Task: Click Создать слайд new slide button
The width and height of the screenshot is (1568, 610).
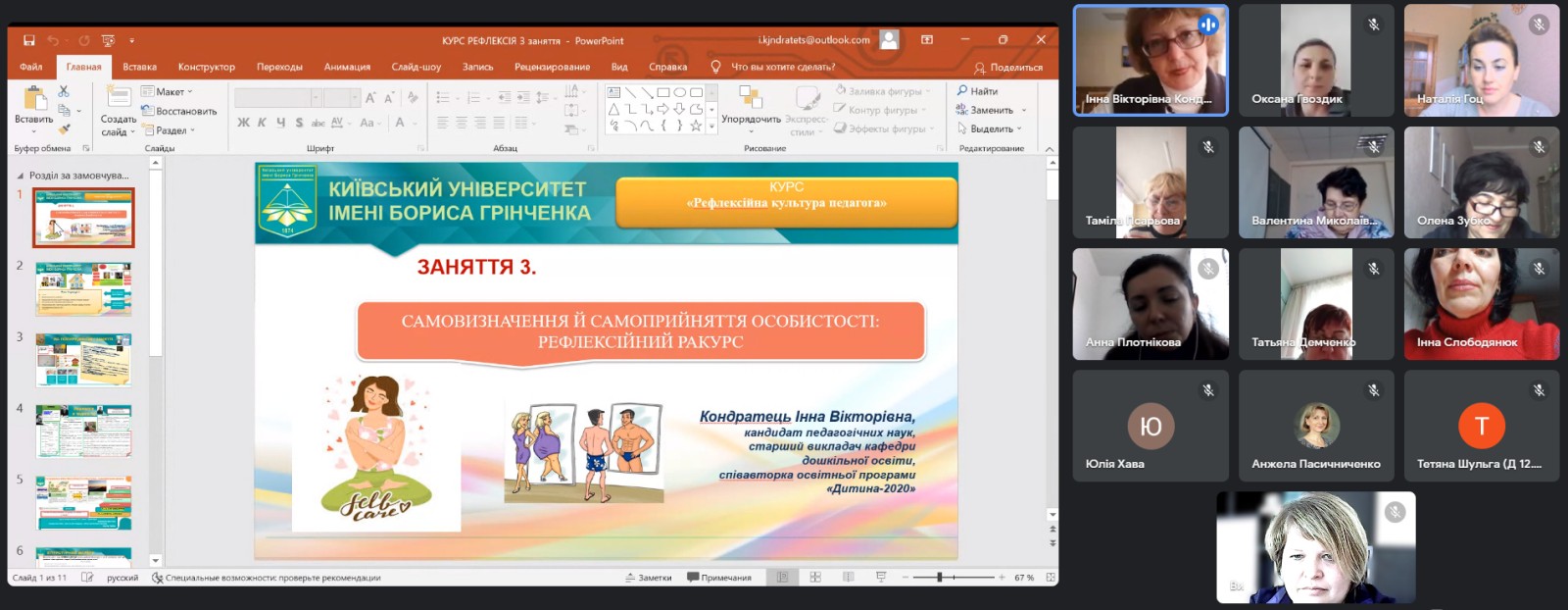Action: point(119,110)
